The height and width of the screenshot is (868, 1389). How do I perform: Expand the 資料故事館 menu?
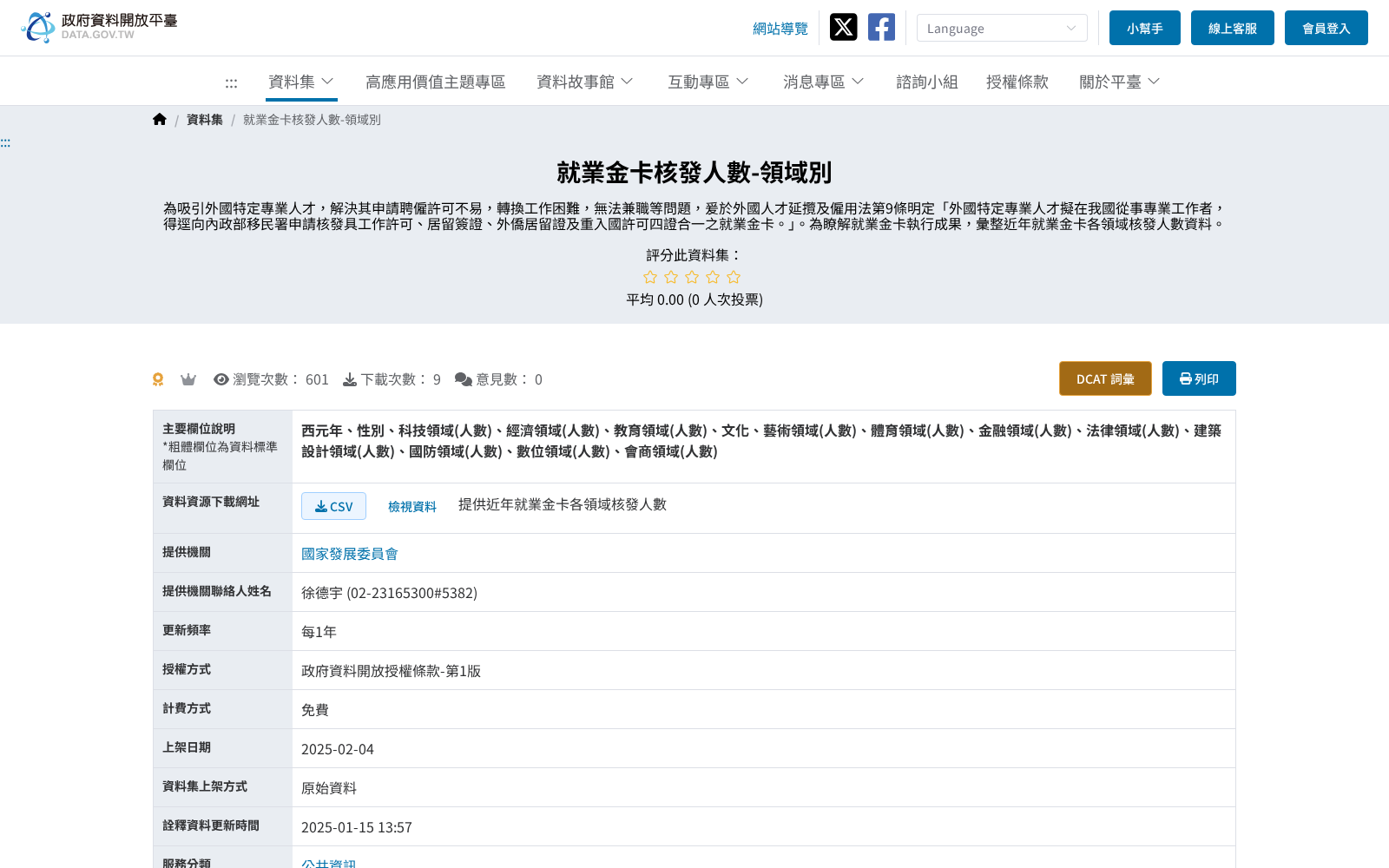(x=585, y=82)
